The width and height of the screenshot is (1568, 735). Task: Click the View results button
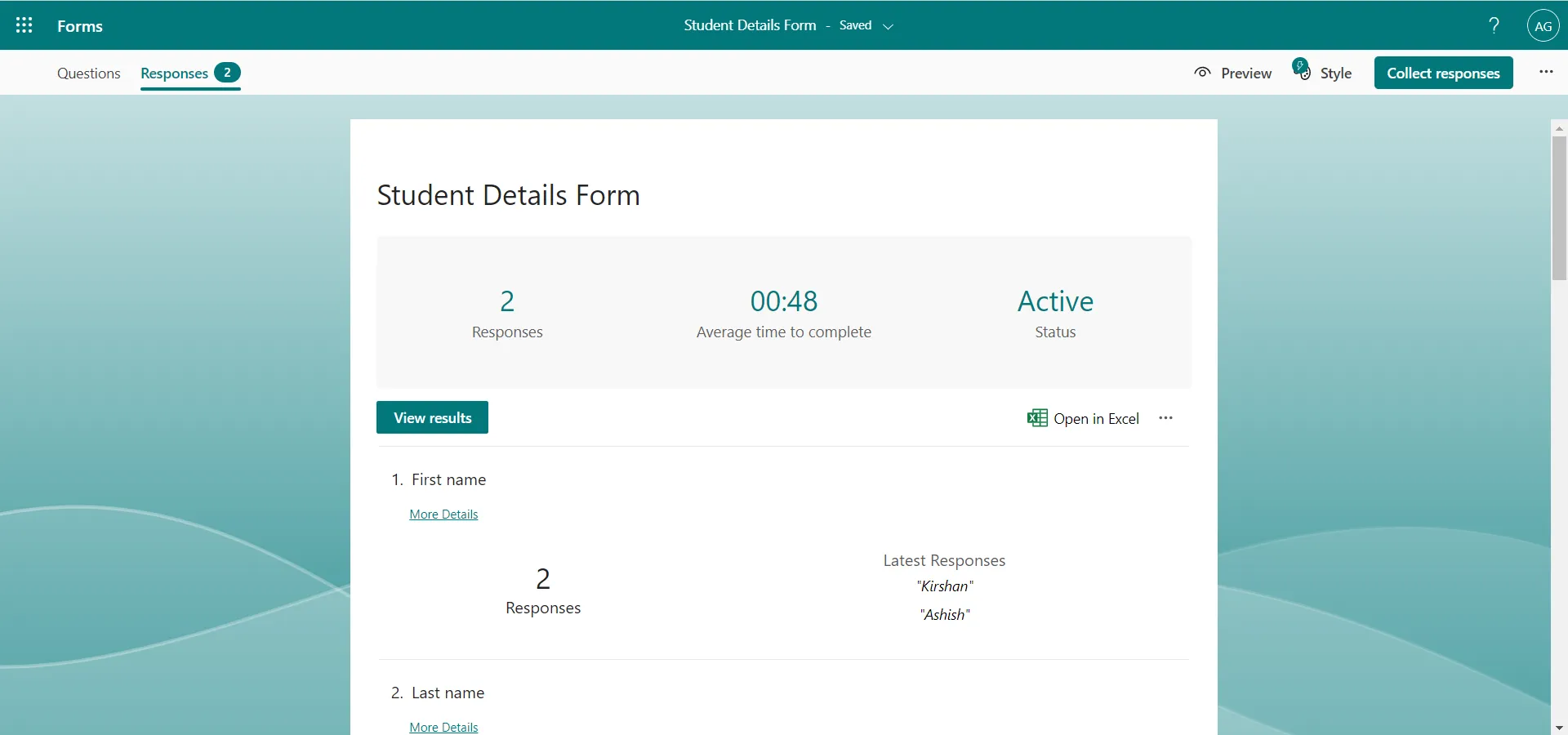pos(432,417)
